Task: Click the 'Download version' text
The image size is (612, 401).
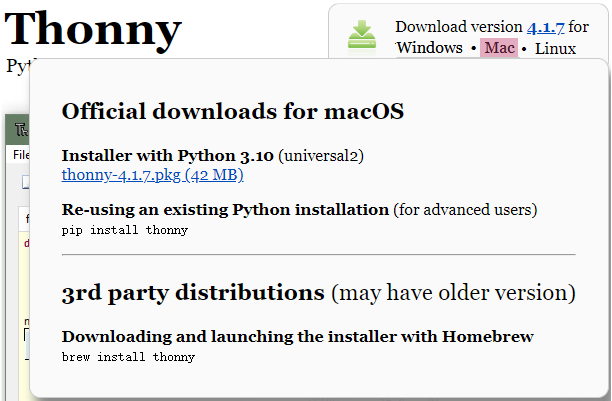Action: click(x=459, y=27)
